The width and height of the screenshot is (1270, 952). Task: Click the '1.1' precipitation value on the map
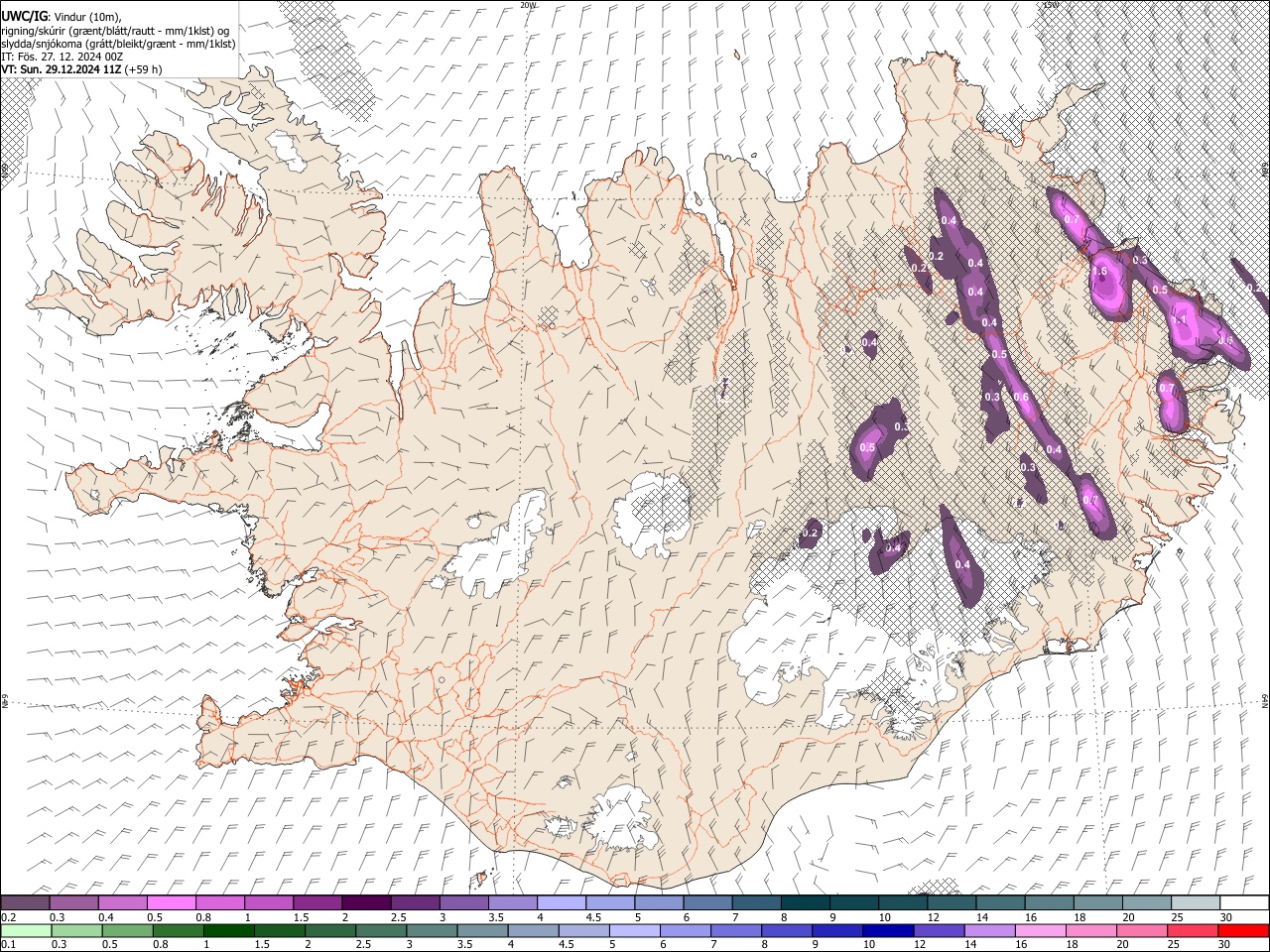[x=1181, y=320]
